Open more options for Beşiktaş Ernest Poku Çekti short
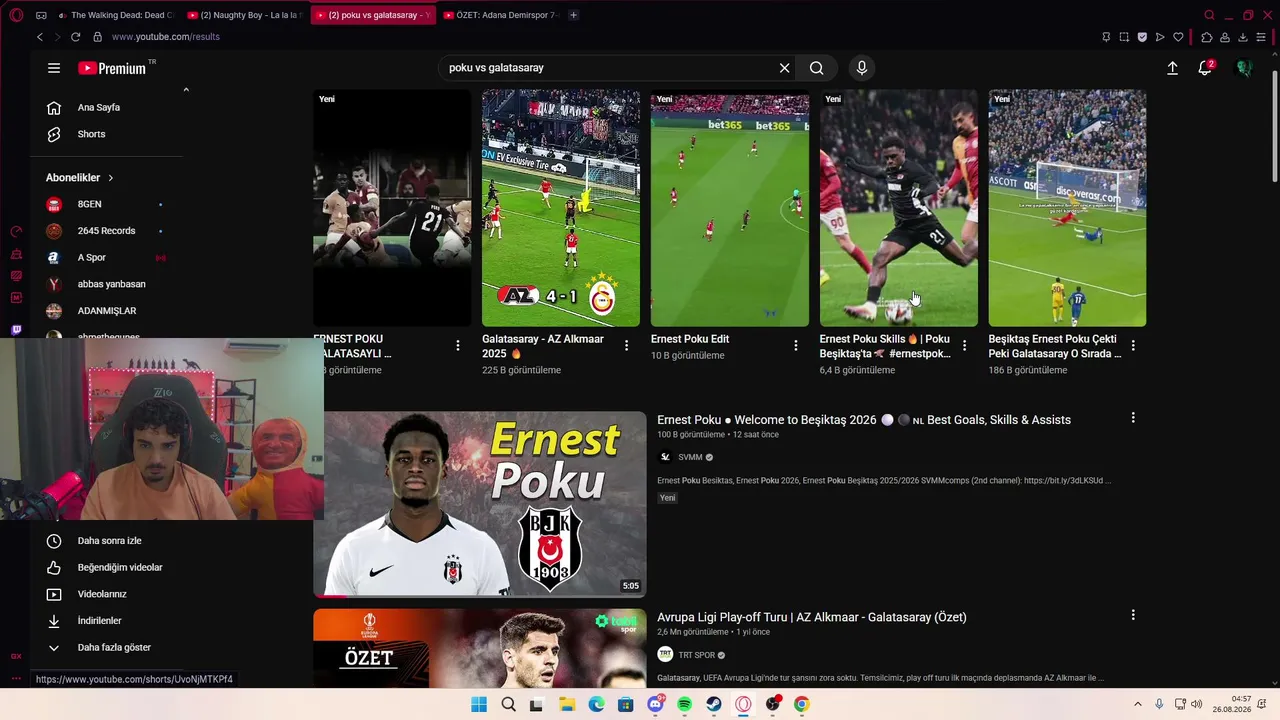Image resolution: width=1280 pixels, height=720 pixels. (x=1133, y=346)
